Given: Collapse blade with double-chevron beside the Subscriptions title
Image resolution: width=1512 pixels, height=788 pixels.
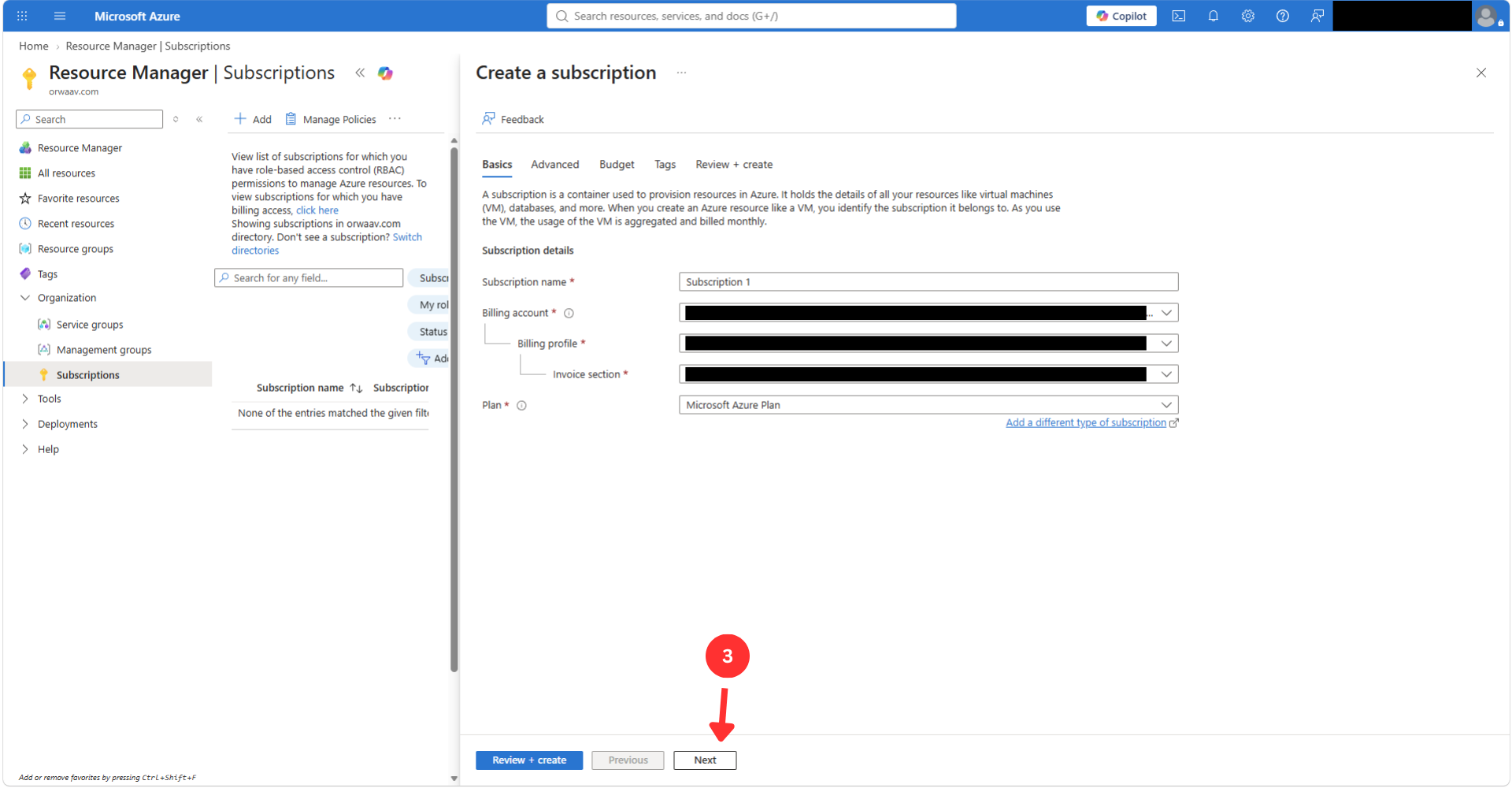Looking at the screenshot, I should click(360, 72).
